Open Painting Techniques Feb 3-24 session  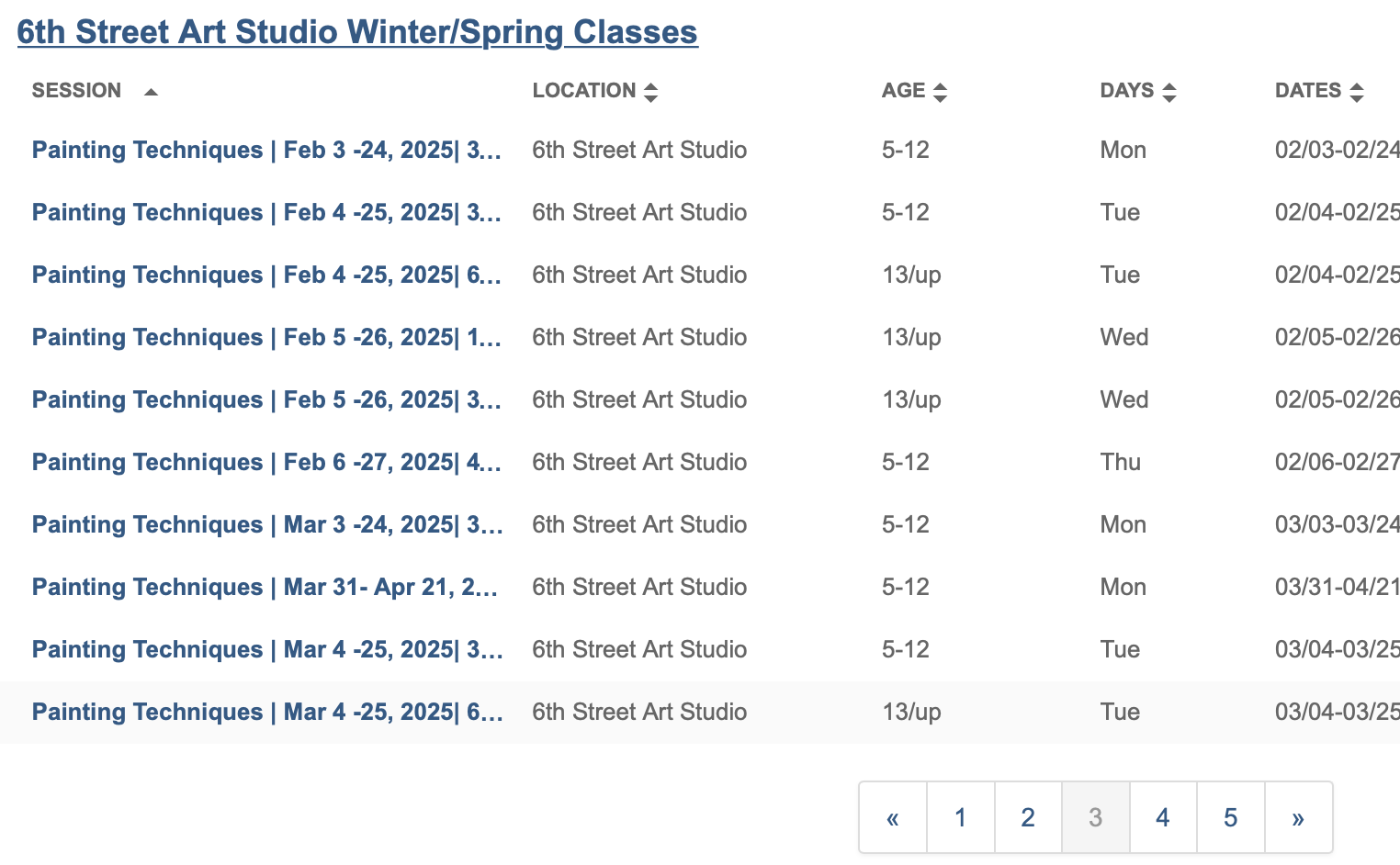point(266,150)
